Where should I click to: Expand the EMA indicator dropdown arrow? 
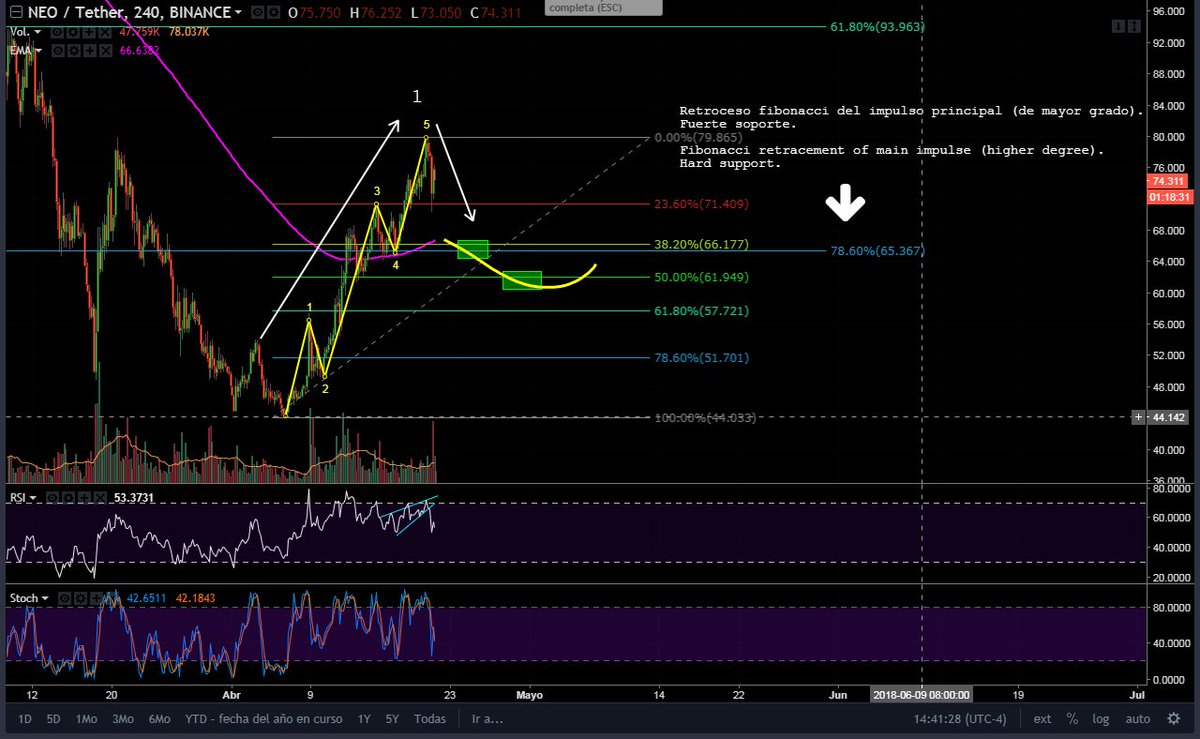(x=38, y=51)
